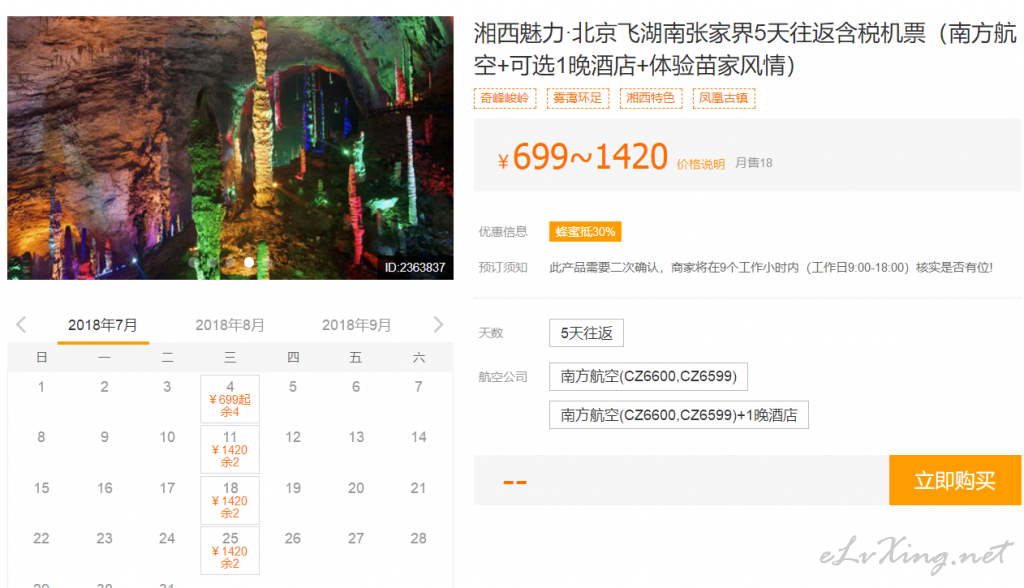Select the third carousel dot
1024x588 pixels.
(231, 262)
